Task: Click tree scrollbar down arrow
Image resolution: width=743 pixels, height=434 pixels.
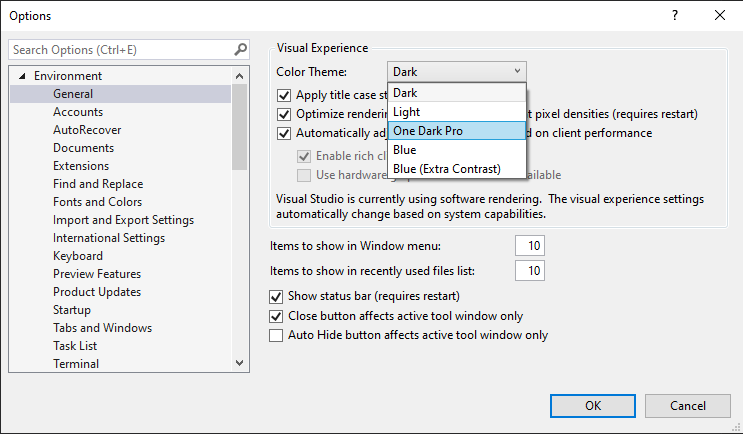Action: [239, 363]
